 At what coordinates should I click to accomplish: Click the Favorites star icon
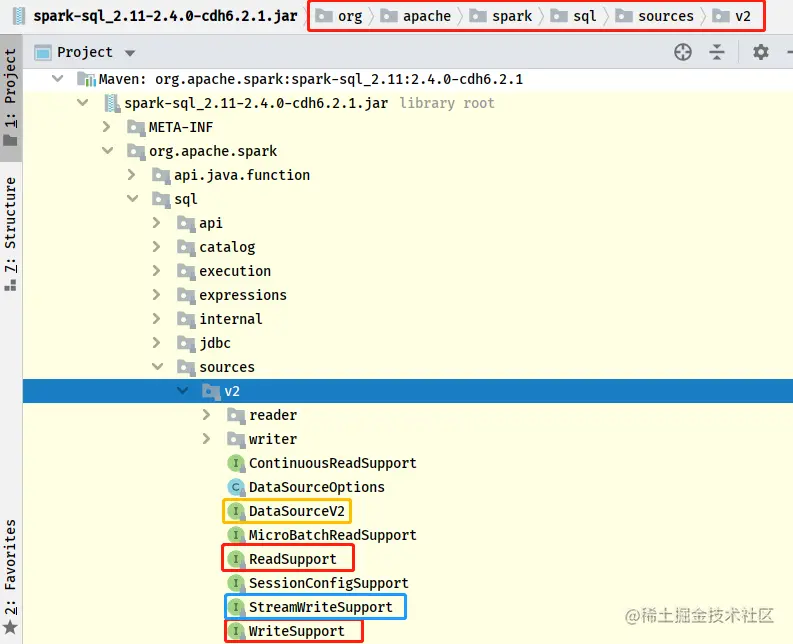pyautogui.click(x=10, y=628)
